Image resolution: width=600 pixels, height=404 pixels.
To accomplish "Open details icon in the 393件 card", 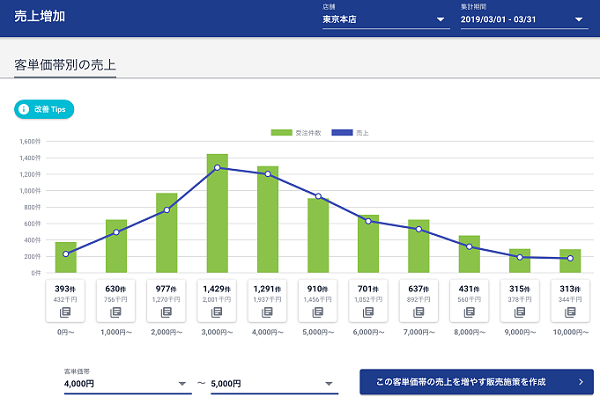I will [x=65, y=313].
